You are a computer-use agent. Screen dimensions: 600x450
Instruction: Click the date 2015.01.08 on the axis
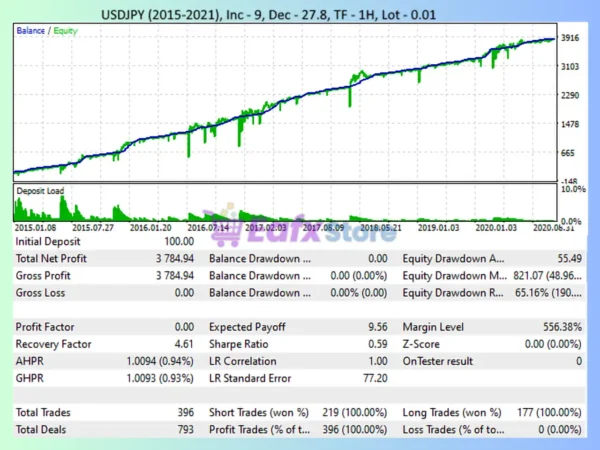[35, 228]
